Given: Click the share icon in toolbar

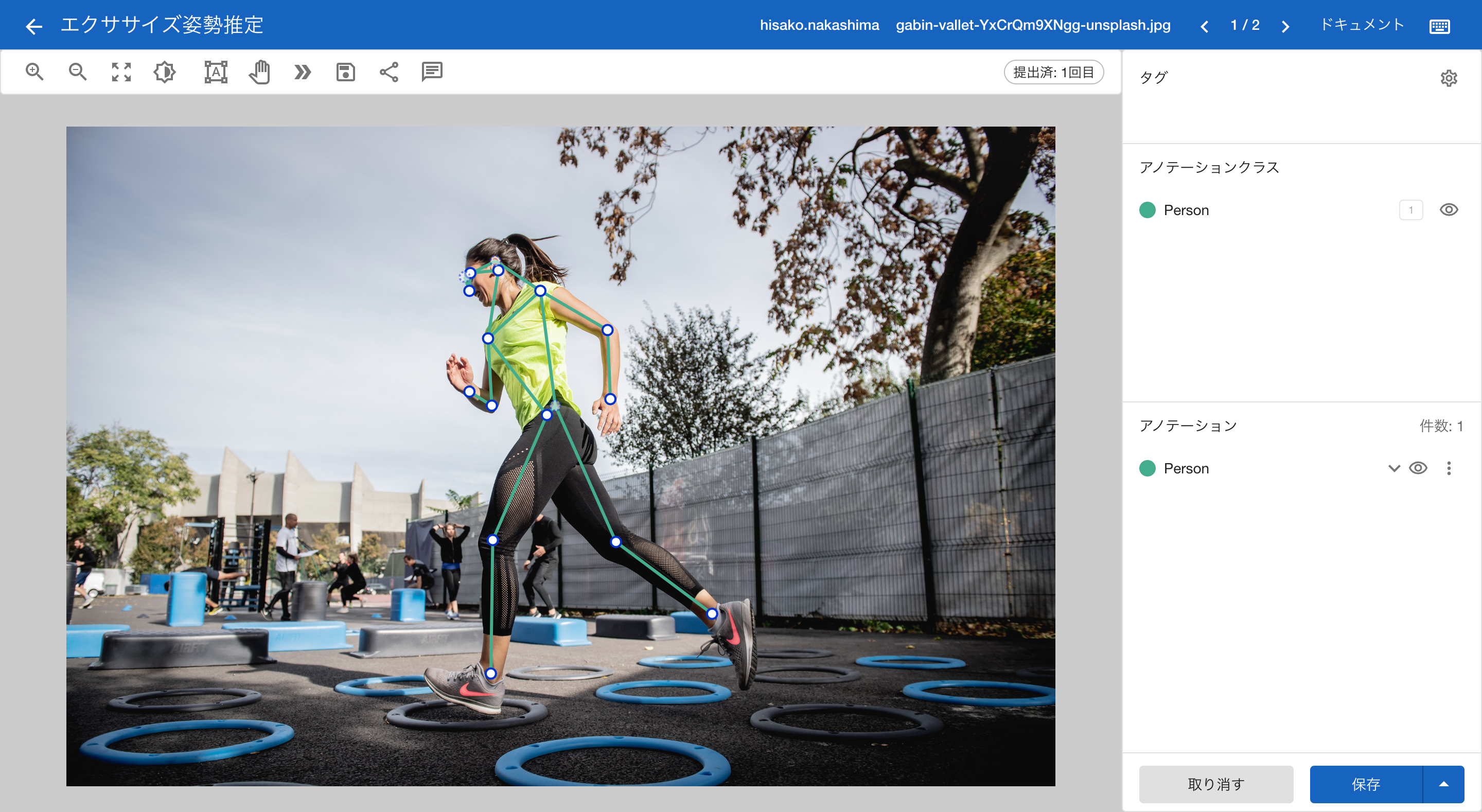Looking at the screenshot, I should click(x=389, y=72).
